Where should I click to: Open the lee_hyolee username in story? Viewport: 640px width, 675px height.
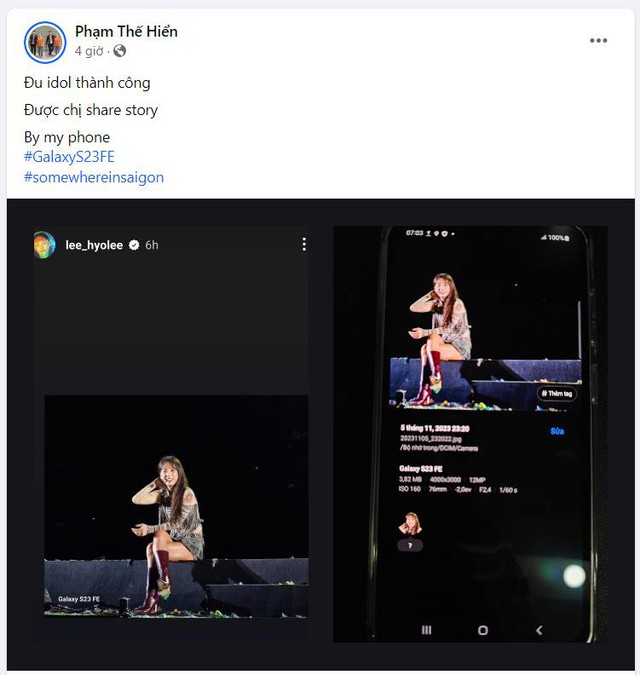[x=94, y=245]
